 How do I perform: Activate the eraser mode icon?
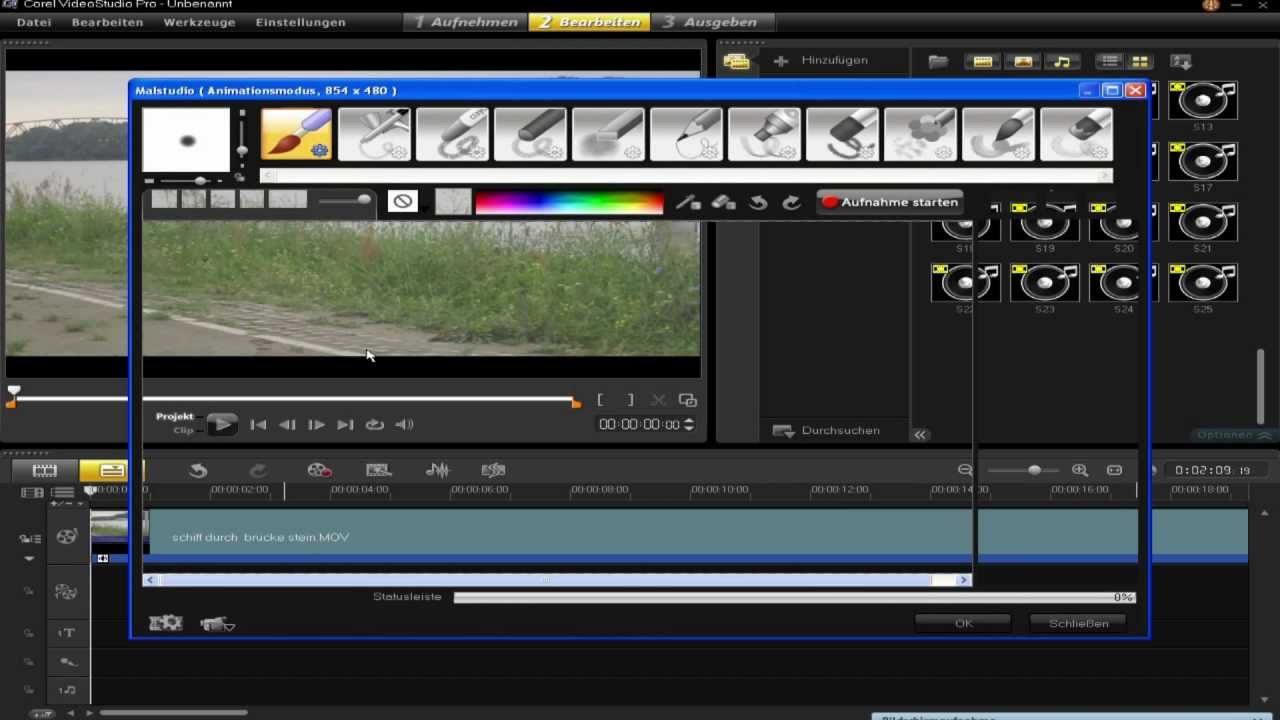[x=723, y=202]
